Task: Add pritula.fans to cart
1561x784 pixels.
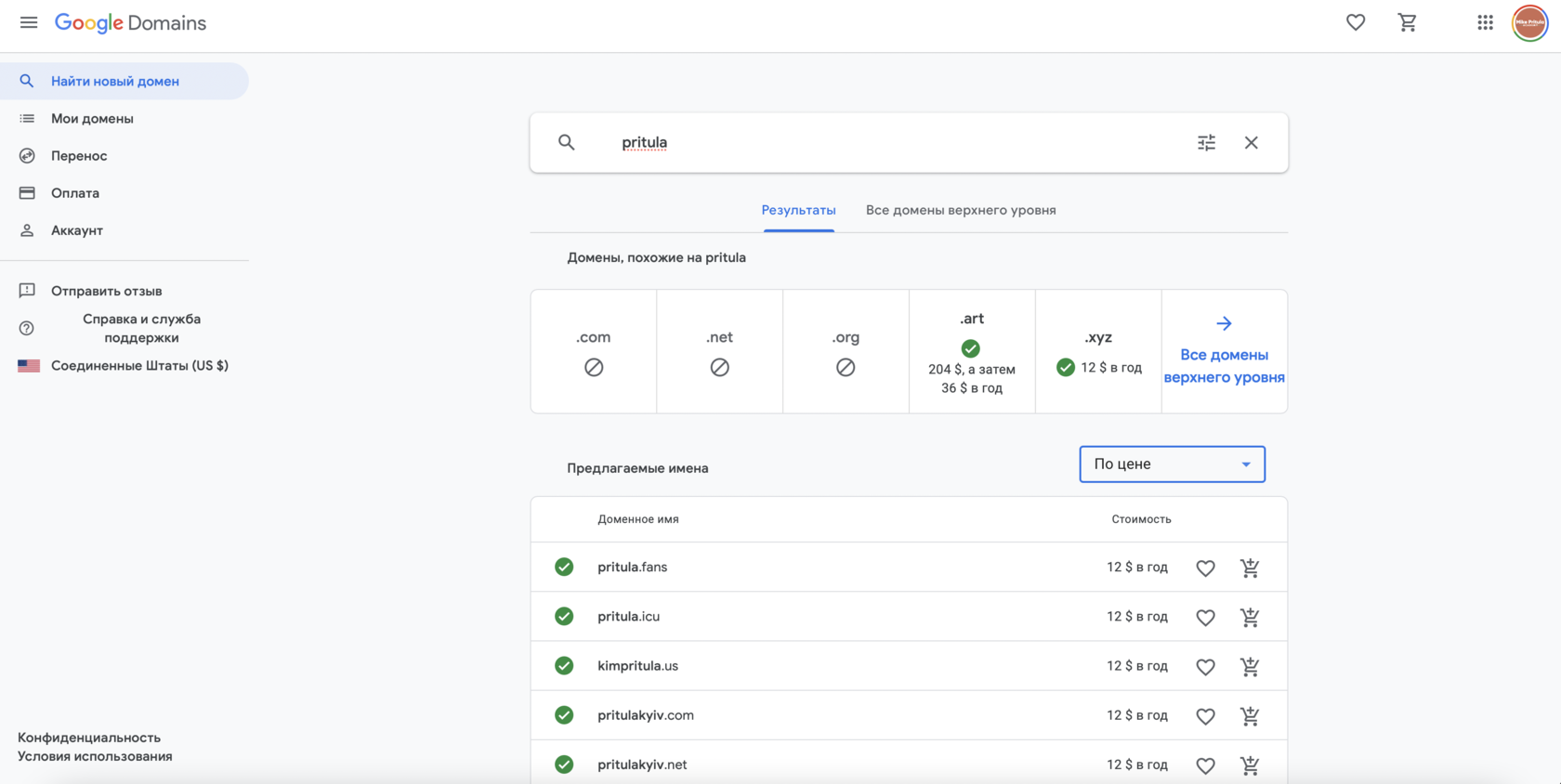Action: click(x=1250, y=568)
